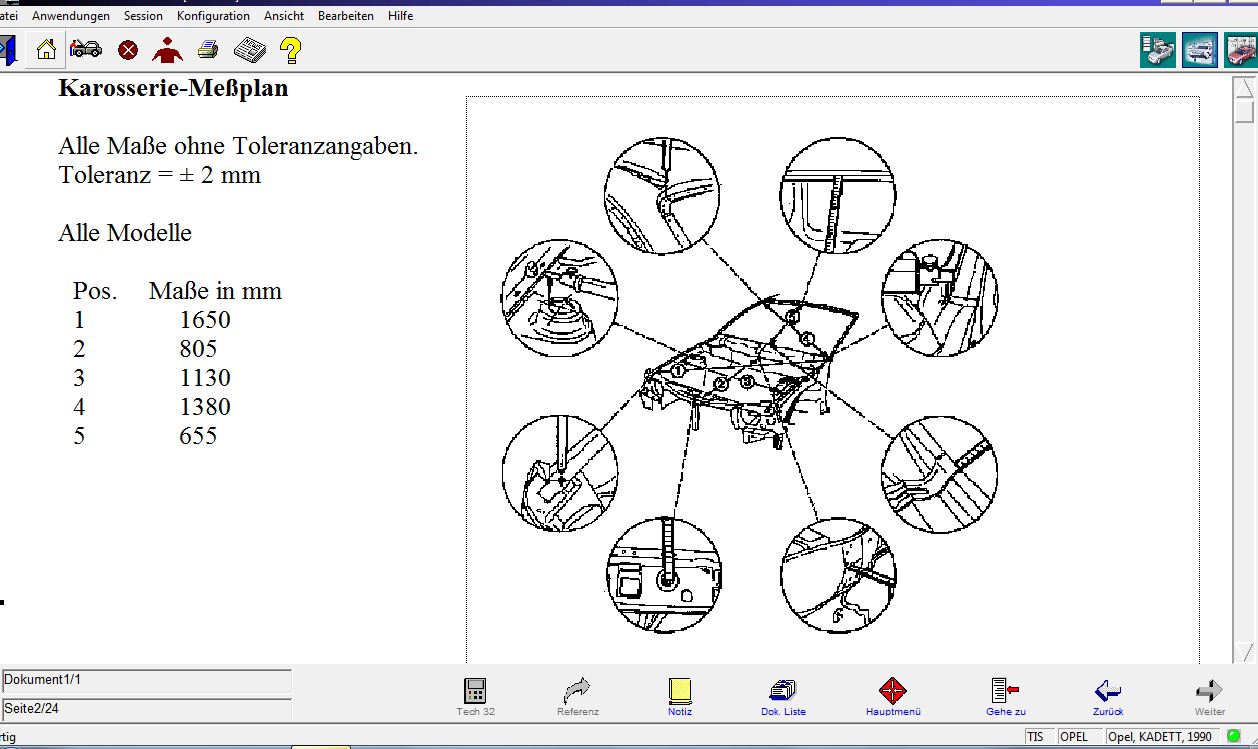The height and width of the screenshot is (749, 1258).
Task: Open the newspaper icon in the toolbar
Action: (249, 50)
